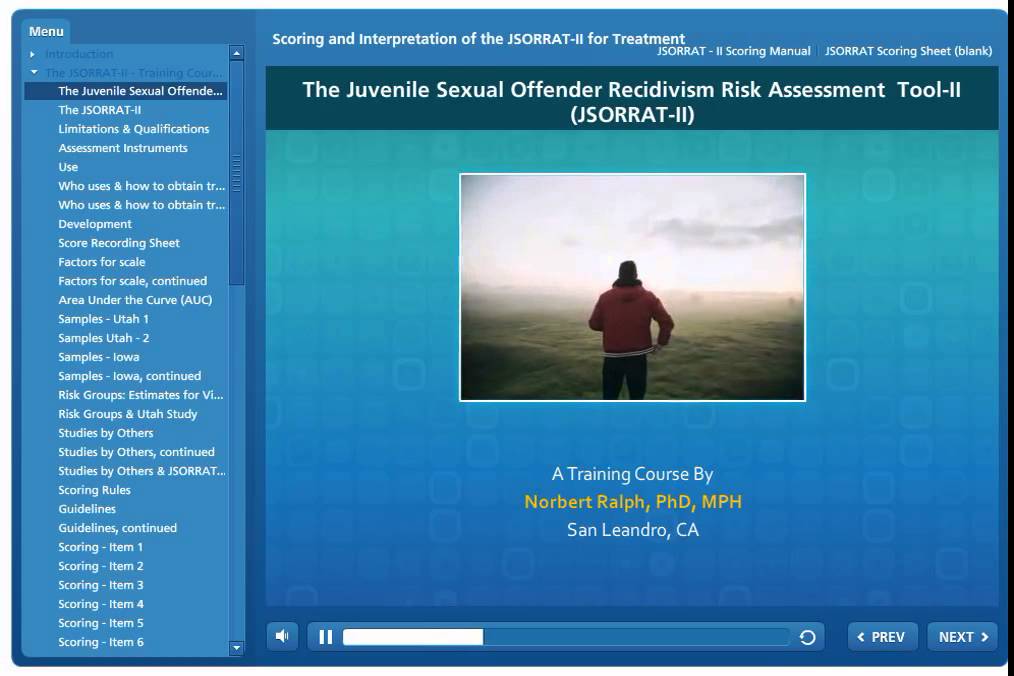This screenshot has height=676, width=1014.
Task: Open Assessment Instruments slide
Action: [x=123, y=148]
